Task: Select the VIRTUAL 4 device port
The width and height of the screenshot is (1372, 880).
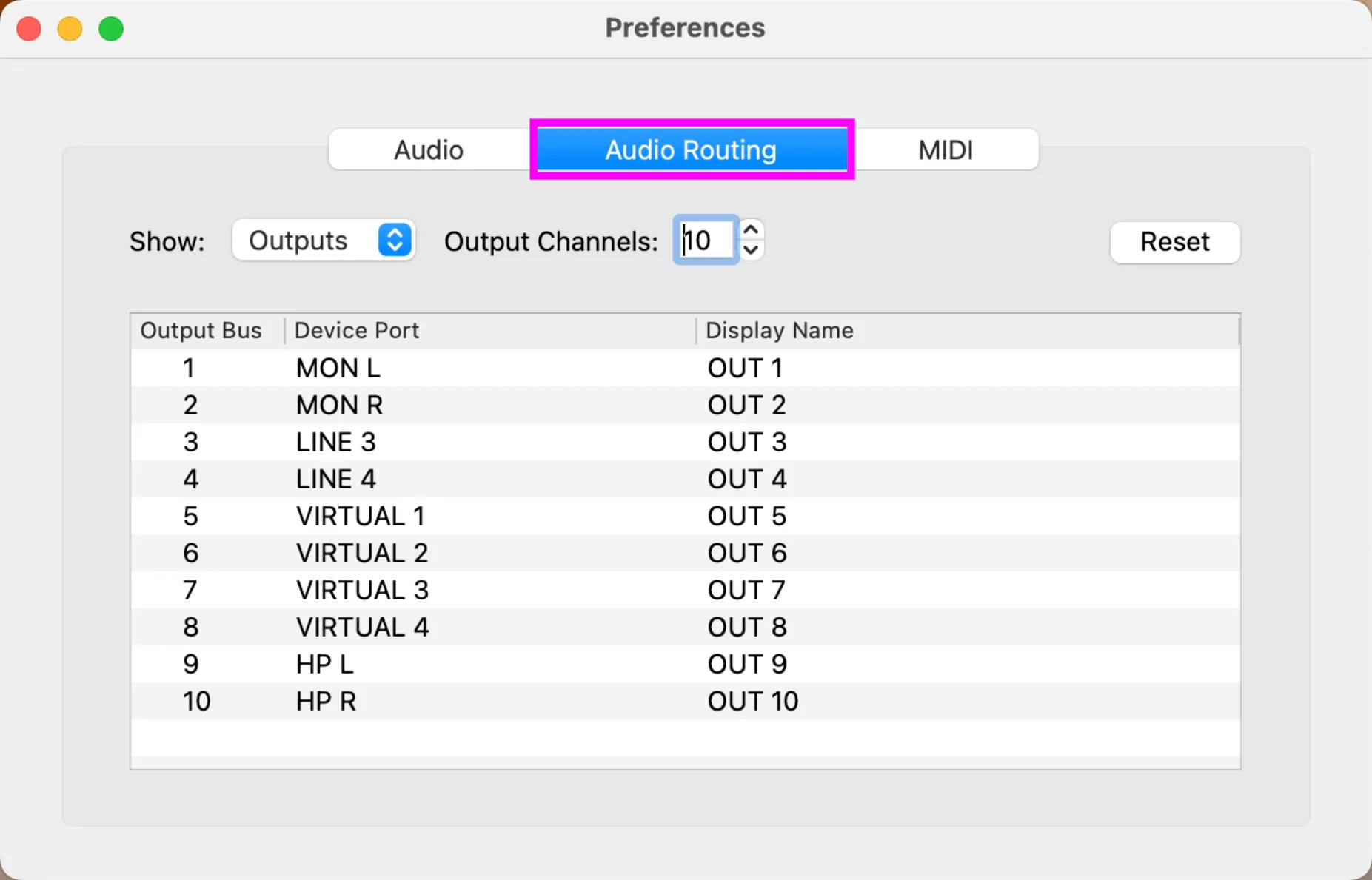Action: (x=362, y=627)
